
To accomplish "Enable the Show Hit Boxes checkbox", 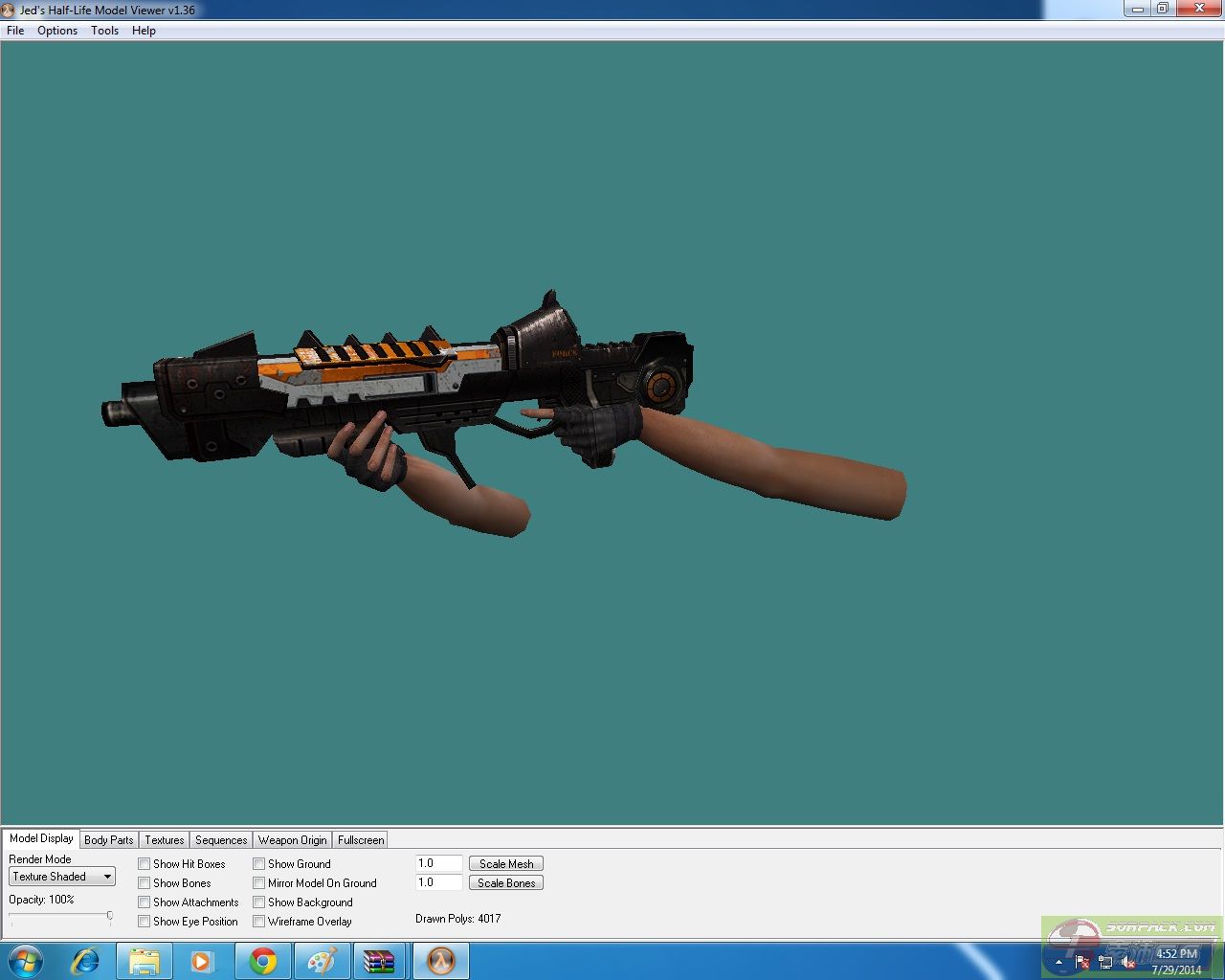I will click(145, 864).
